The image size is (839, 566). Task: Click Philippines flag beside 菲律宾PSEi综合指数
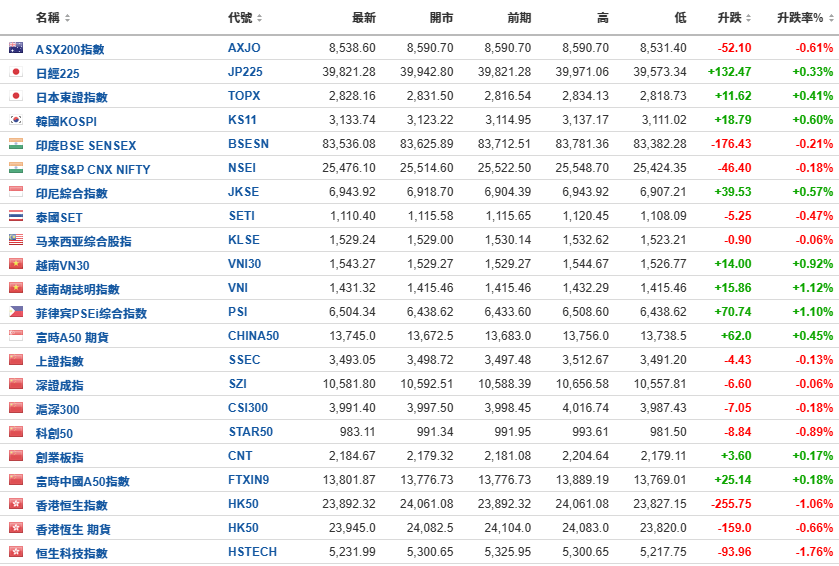tap(16, 312)
